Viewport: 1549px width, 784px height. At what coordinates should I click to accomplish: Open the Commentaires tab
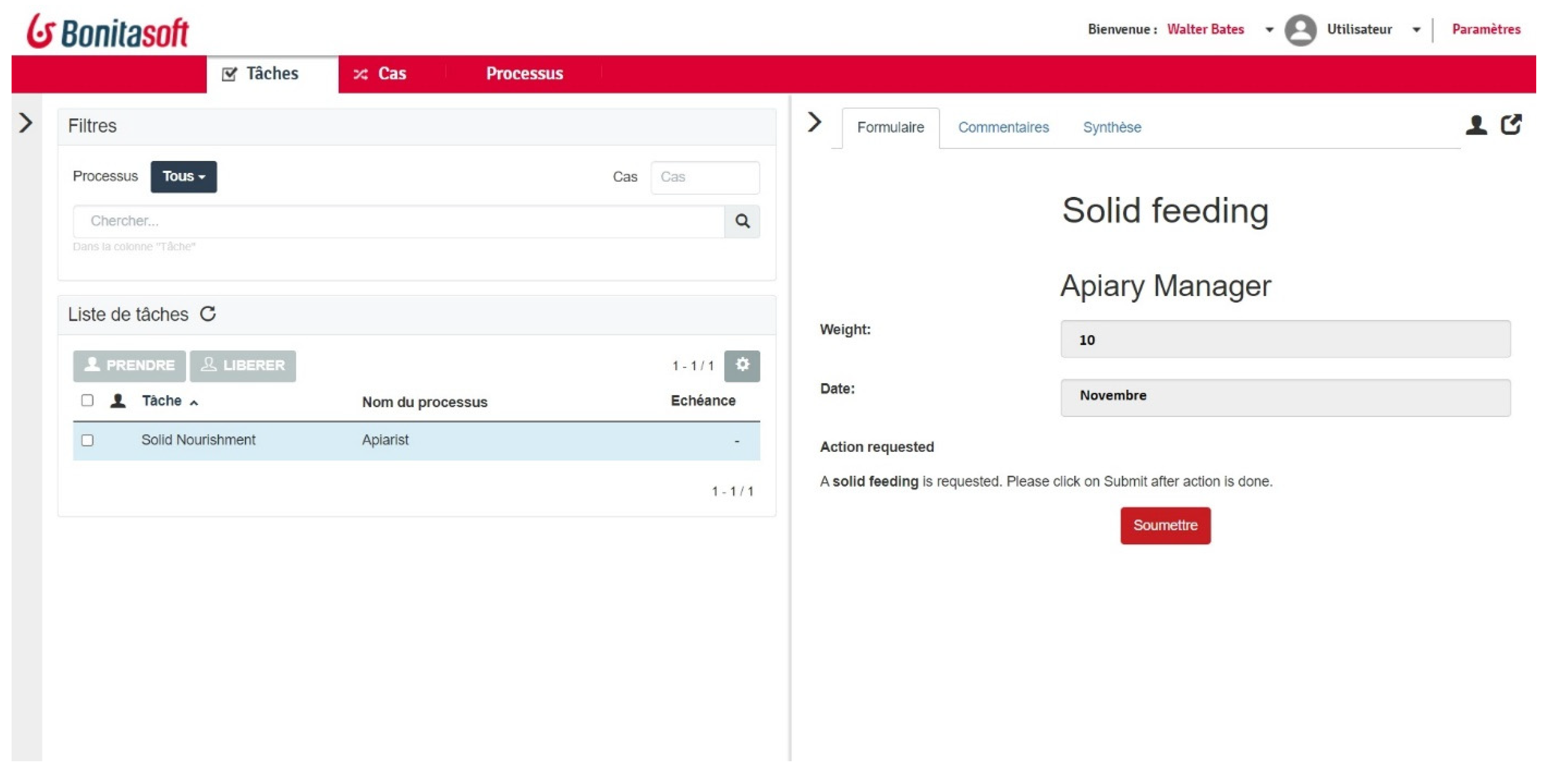click(1003, 127)
